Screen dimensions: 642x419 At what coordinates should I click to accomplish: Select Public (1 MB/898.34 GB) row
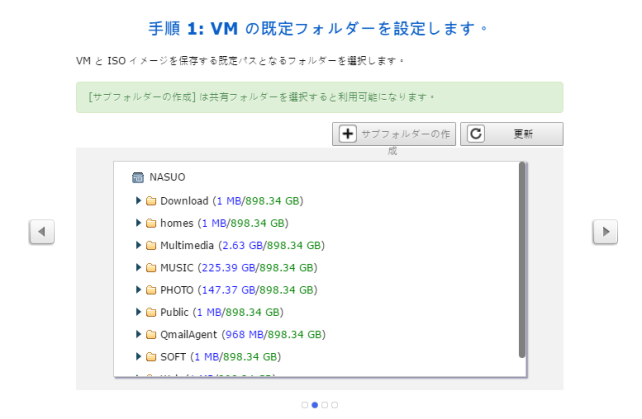(222, 312)
